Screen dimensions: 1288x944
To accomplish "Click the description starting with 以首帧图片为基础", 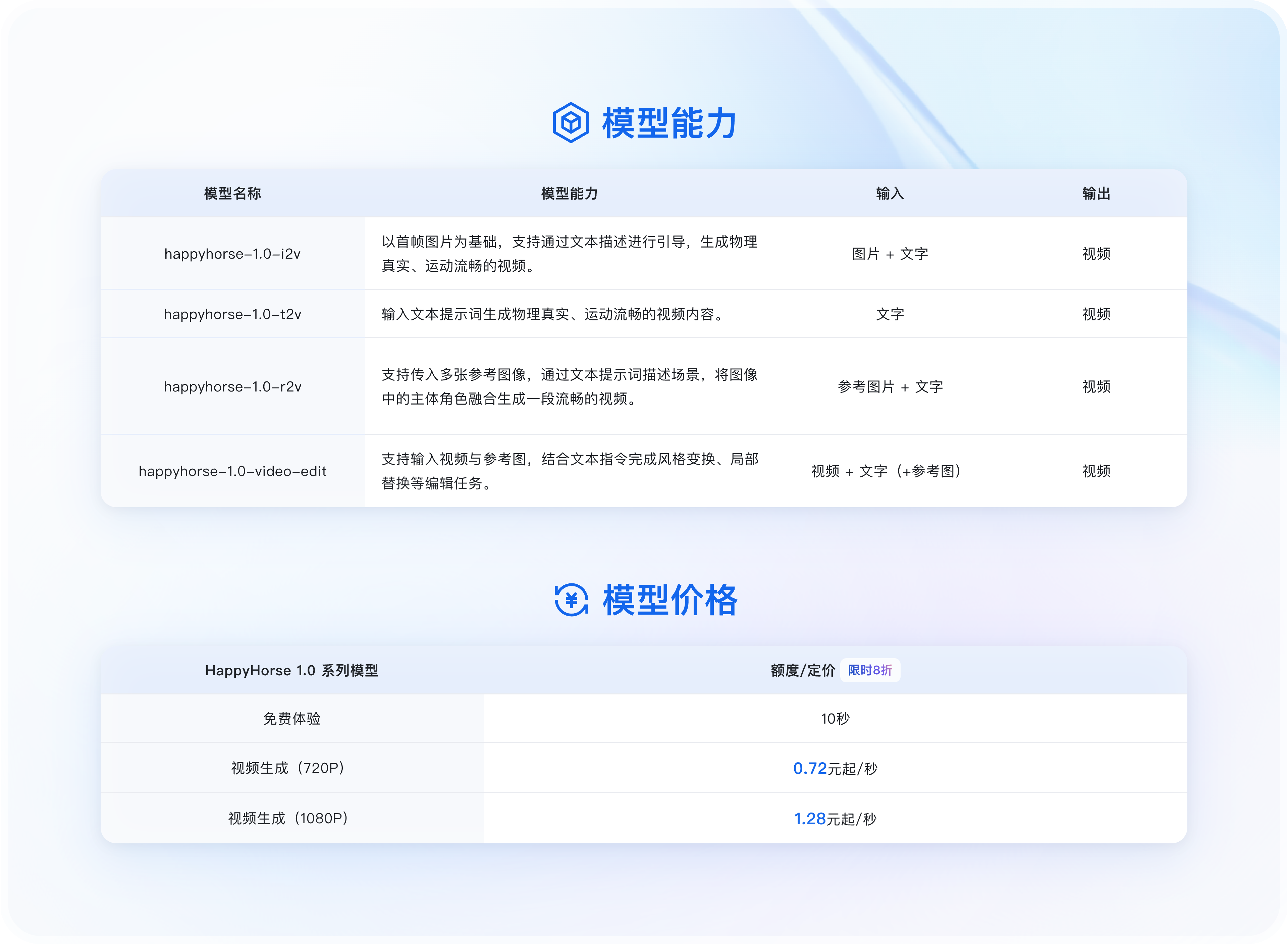I will tap(570, 254).
